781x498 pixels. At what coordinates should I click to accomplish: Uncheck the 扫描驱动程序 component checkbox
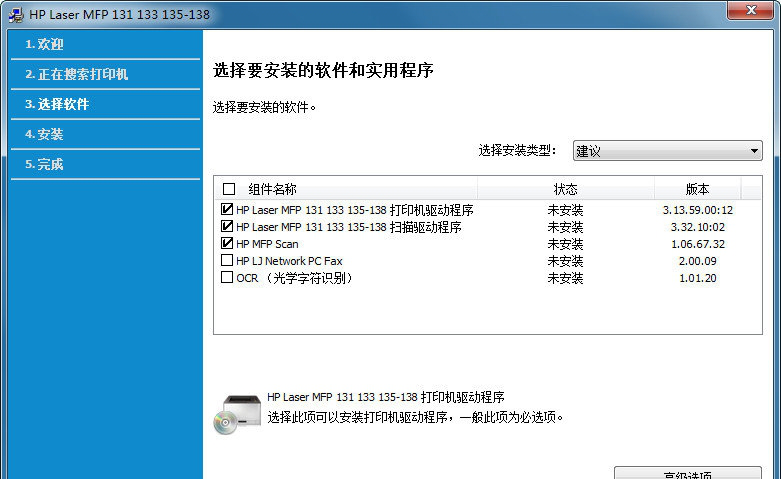pyautogui.click(x=227, y=226)
